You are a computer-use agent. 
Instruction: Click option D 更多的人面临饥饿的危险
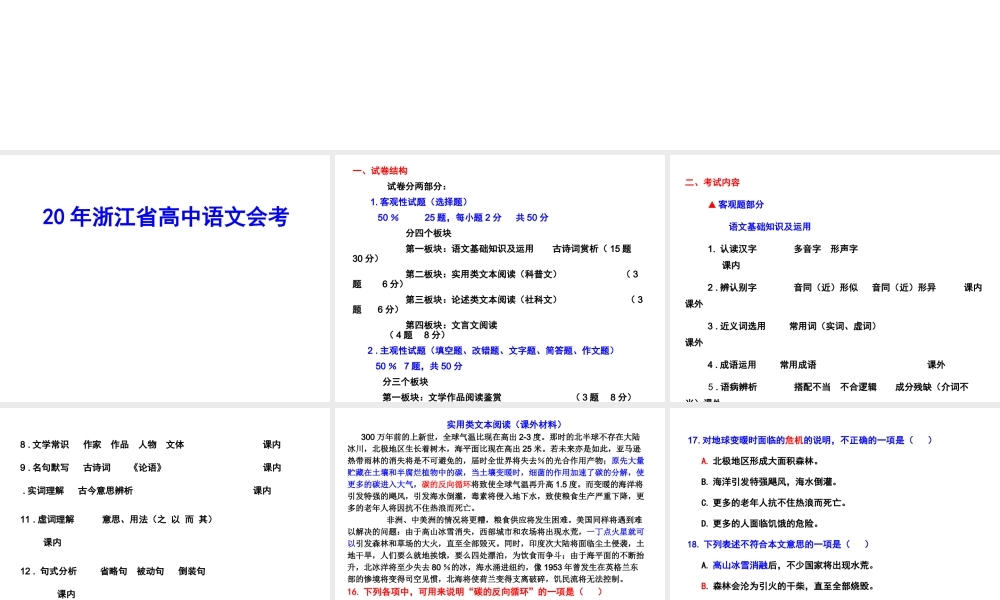tap(759, 523)
